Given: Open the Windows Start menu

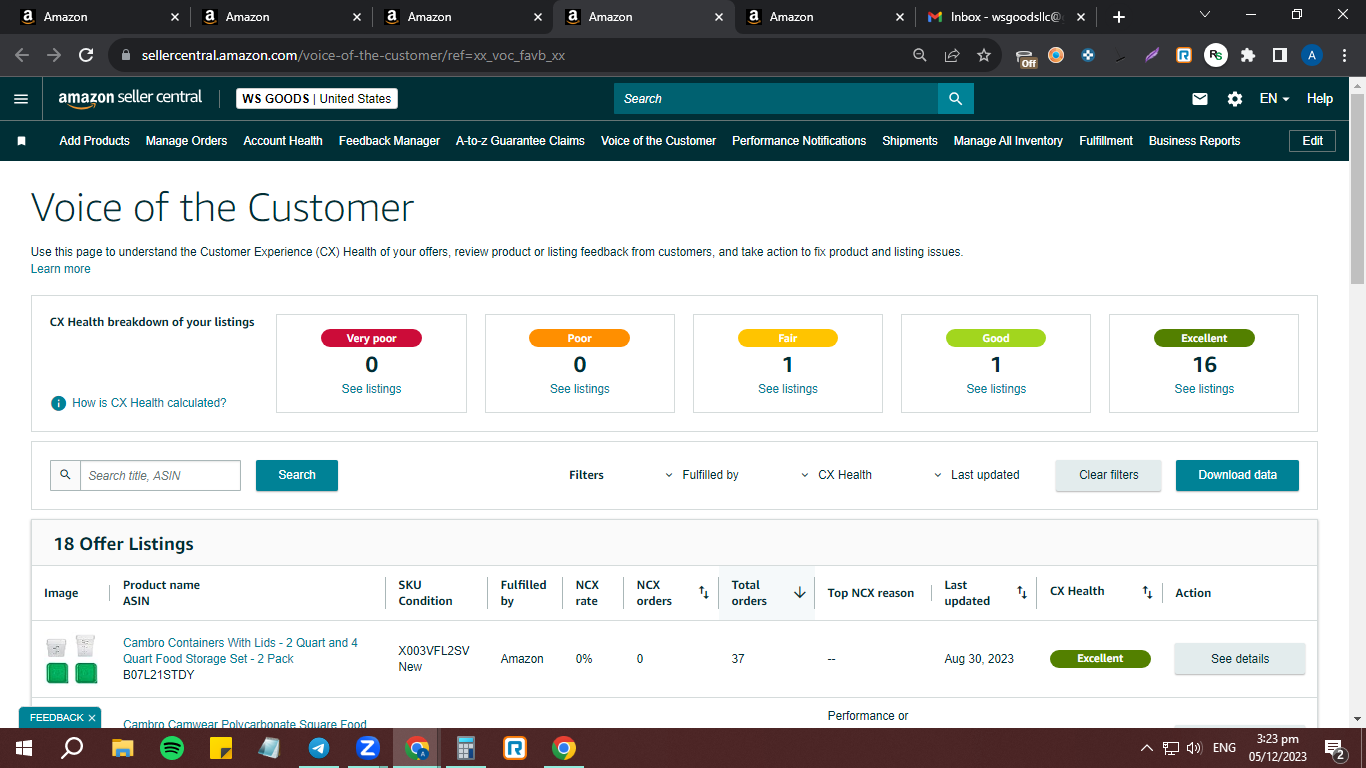Looking at the screenshot, I should 24,748.
